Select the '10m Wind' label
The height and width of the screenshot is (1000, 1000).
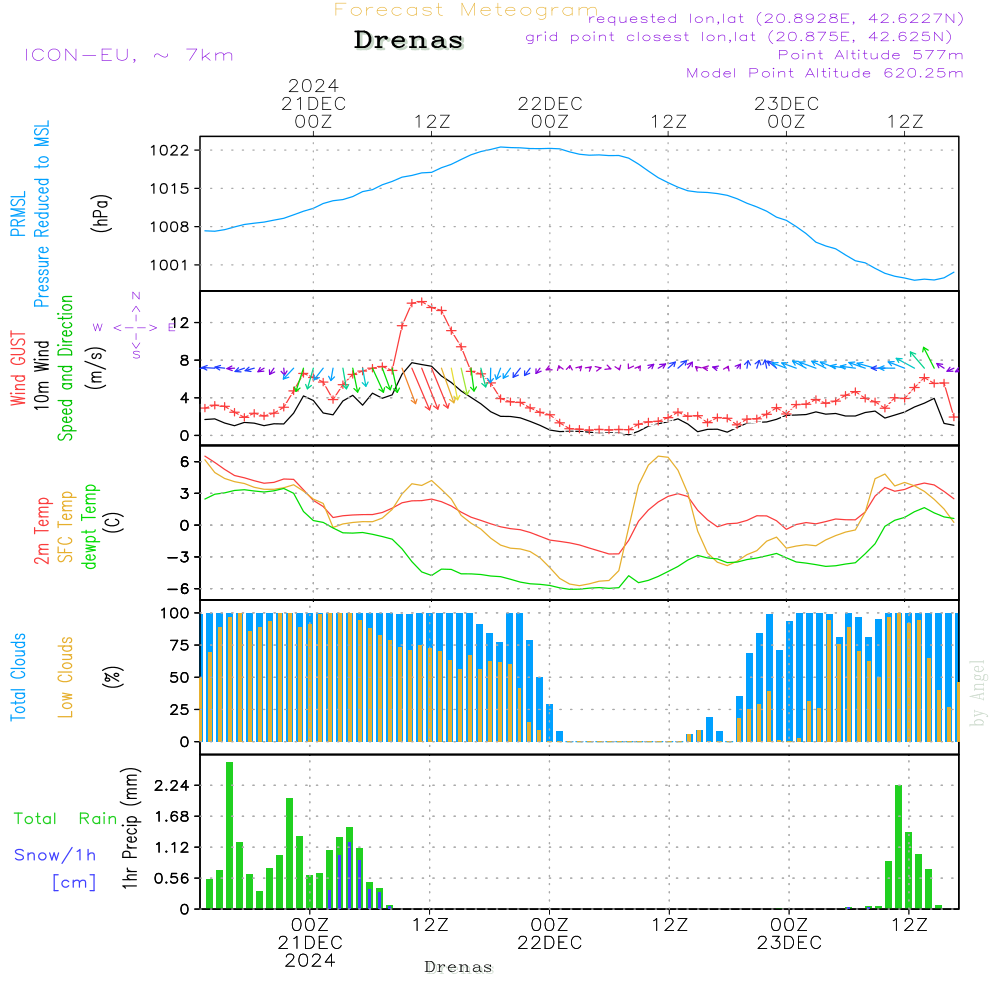coord(41,374)
